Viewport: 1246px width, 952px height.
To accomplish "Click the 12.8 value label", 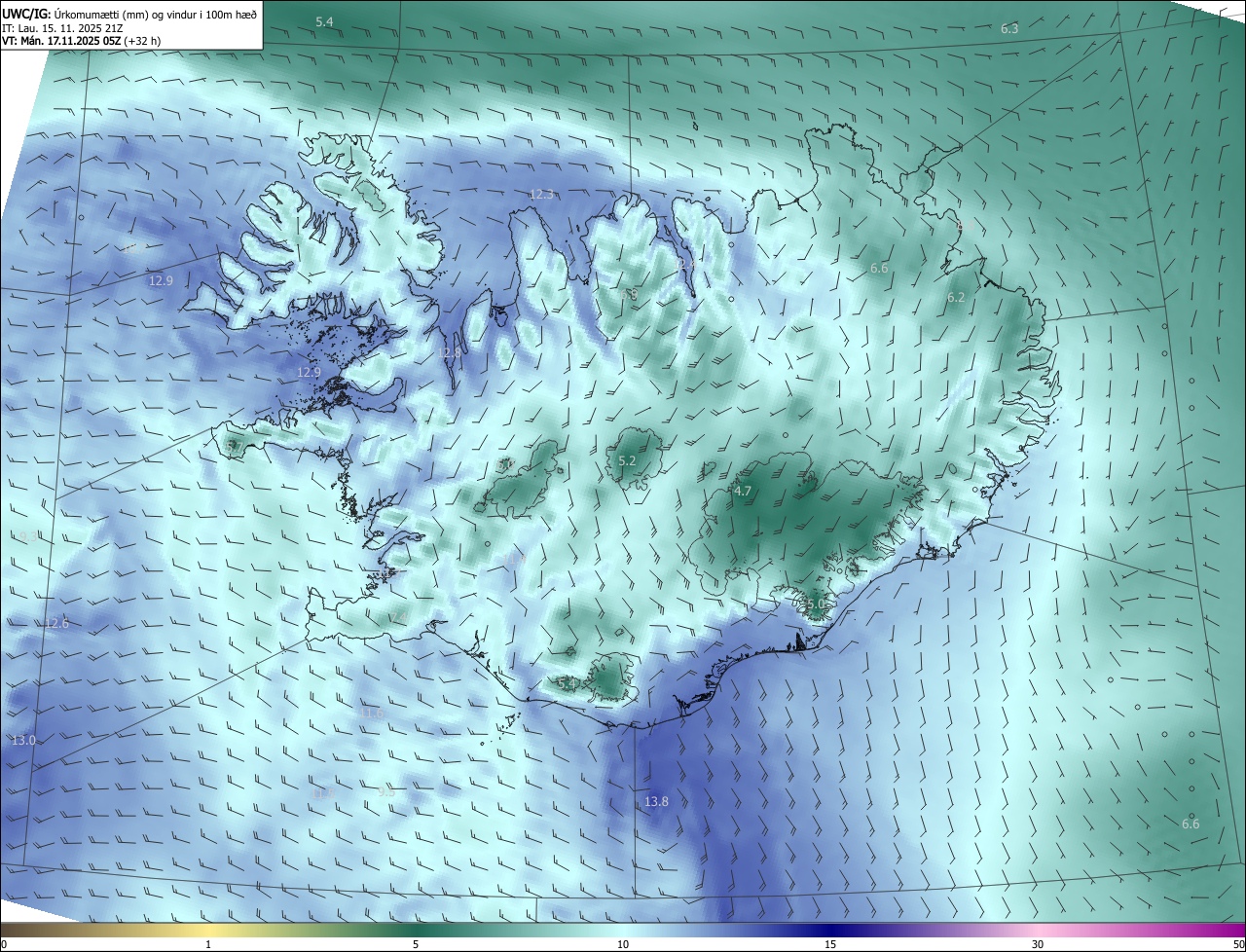I will coord(449,352).
